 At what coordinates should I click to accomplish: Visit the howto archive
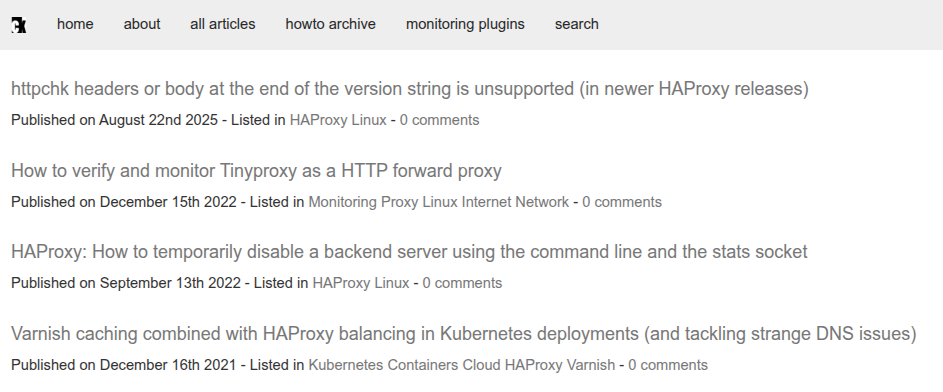331,24
